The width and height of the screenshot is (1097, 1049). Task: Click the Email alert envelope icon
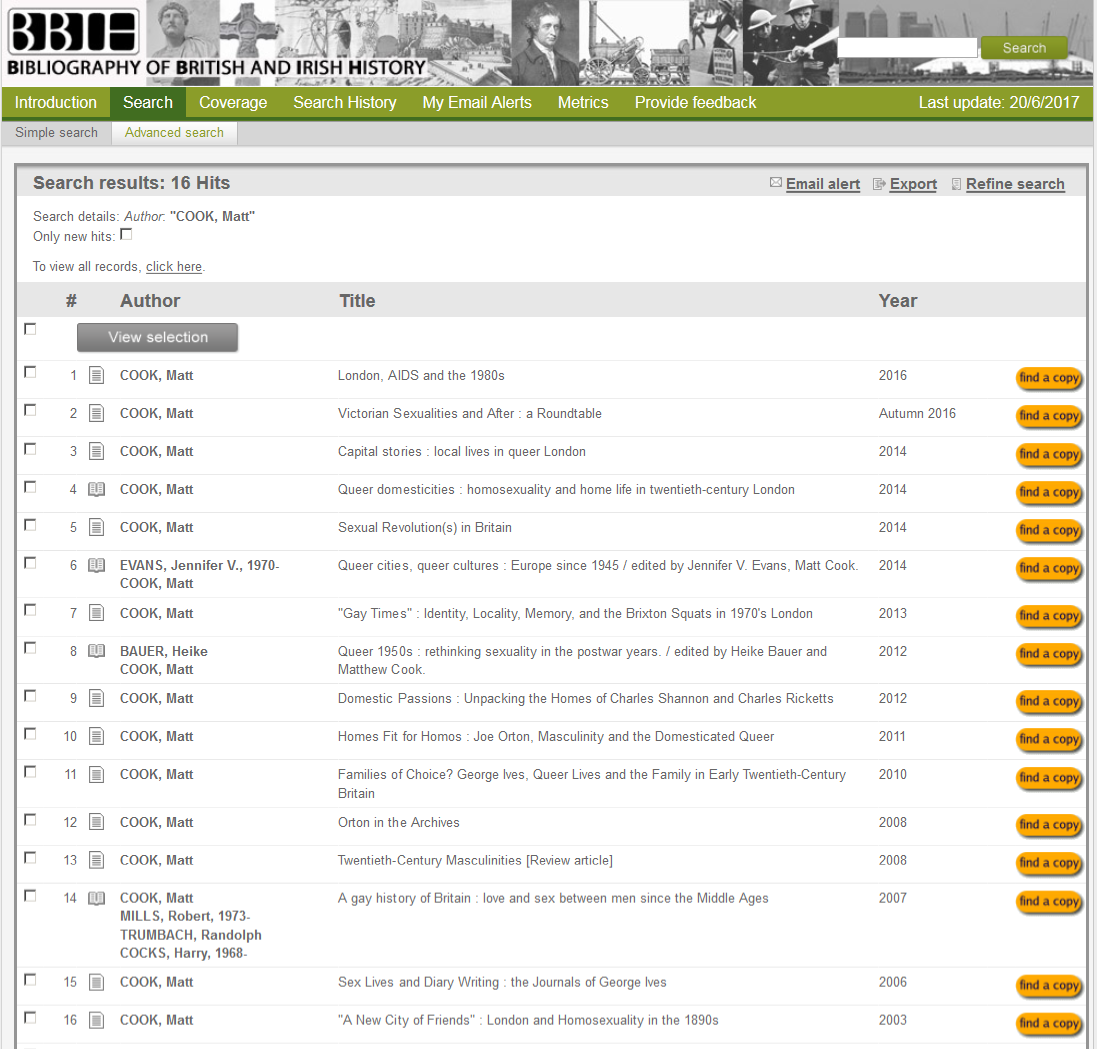pos(775,184)
